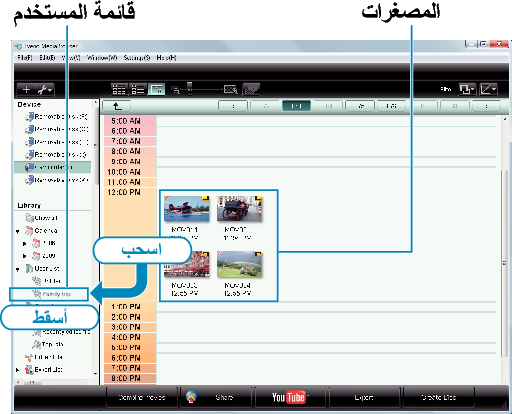Click the dimmed info bubble toolbar icon
Screen dimensions: 512x414
click(x=251, y=89)
